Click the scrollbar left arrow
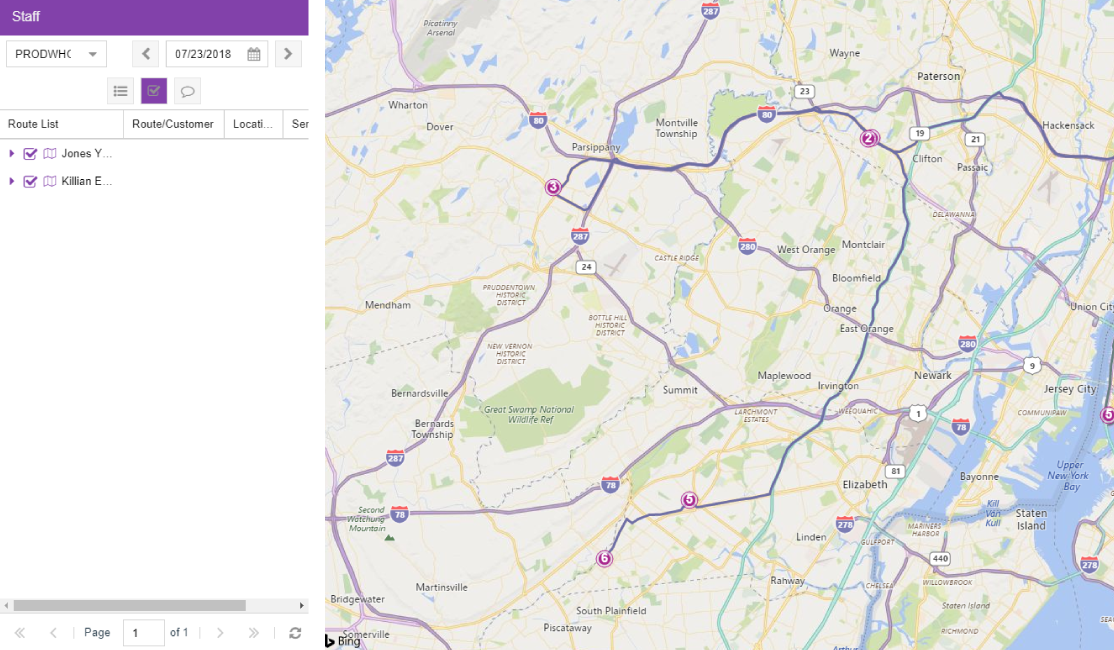This screenshot has width=1114, height=650. 6,605
